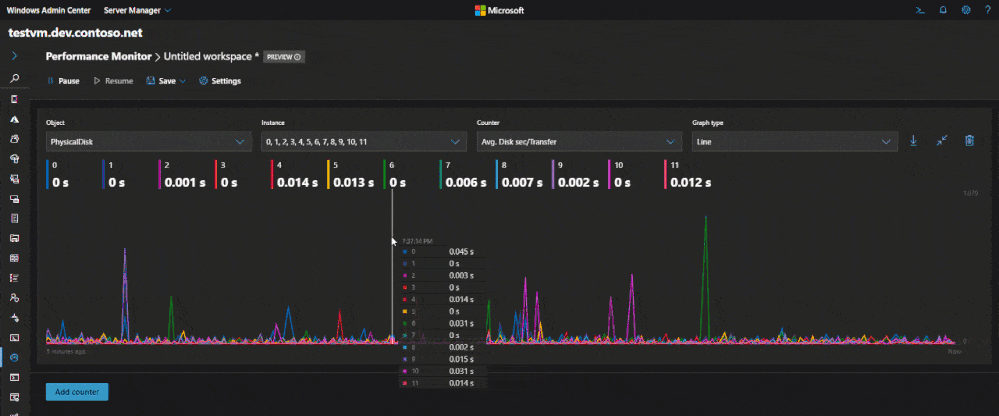Image resolution: width=999 pixels, height=416 pixels.
Task: Open the Graph type dropdown set to Line
Action: coord(795,142)
